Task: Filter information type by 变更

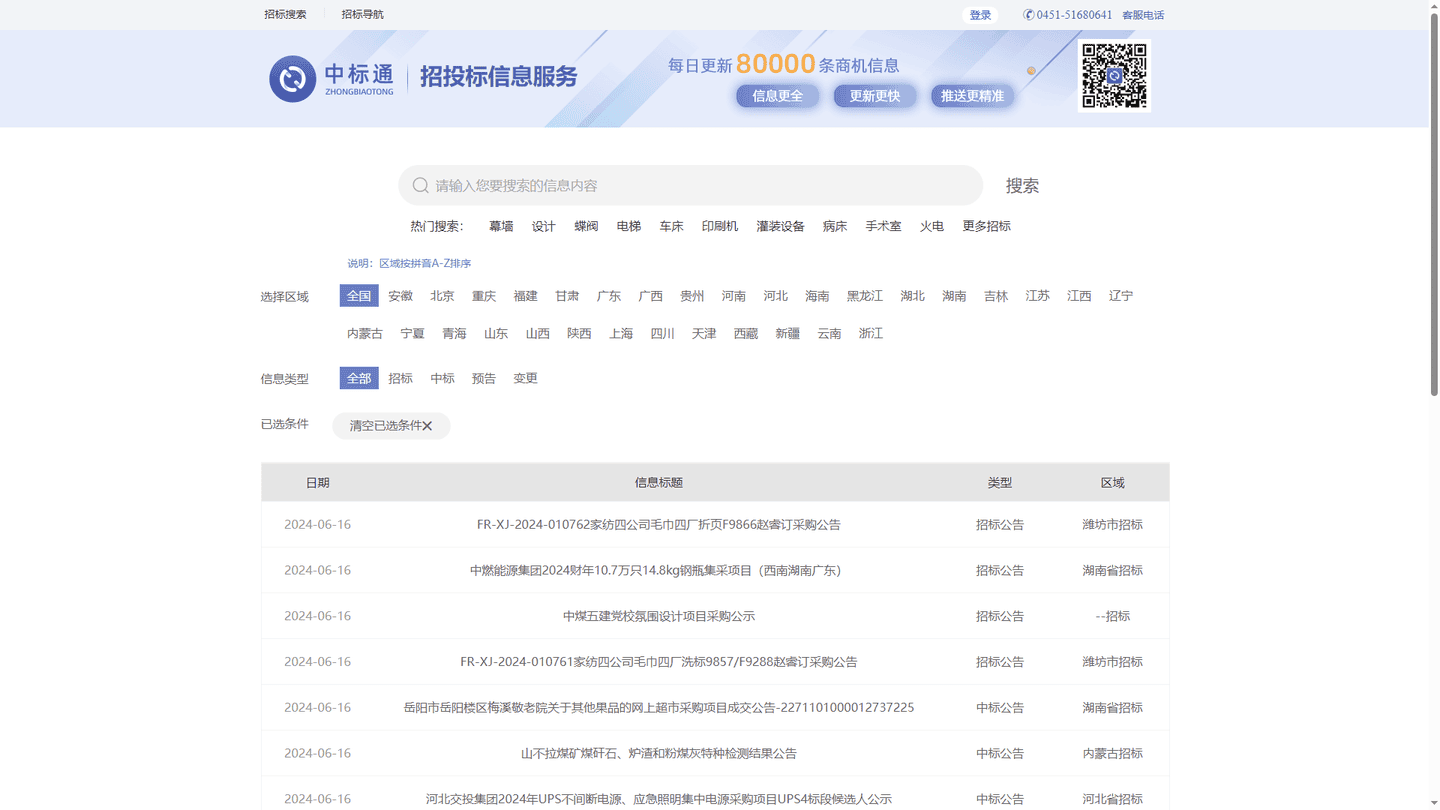Action: 525,378
